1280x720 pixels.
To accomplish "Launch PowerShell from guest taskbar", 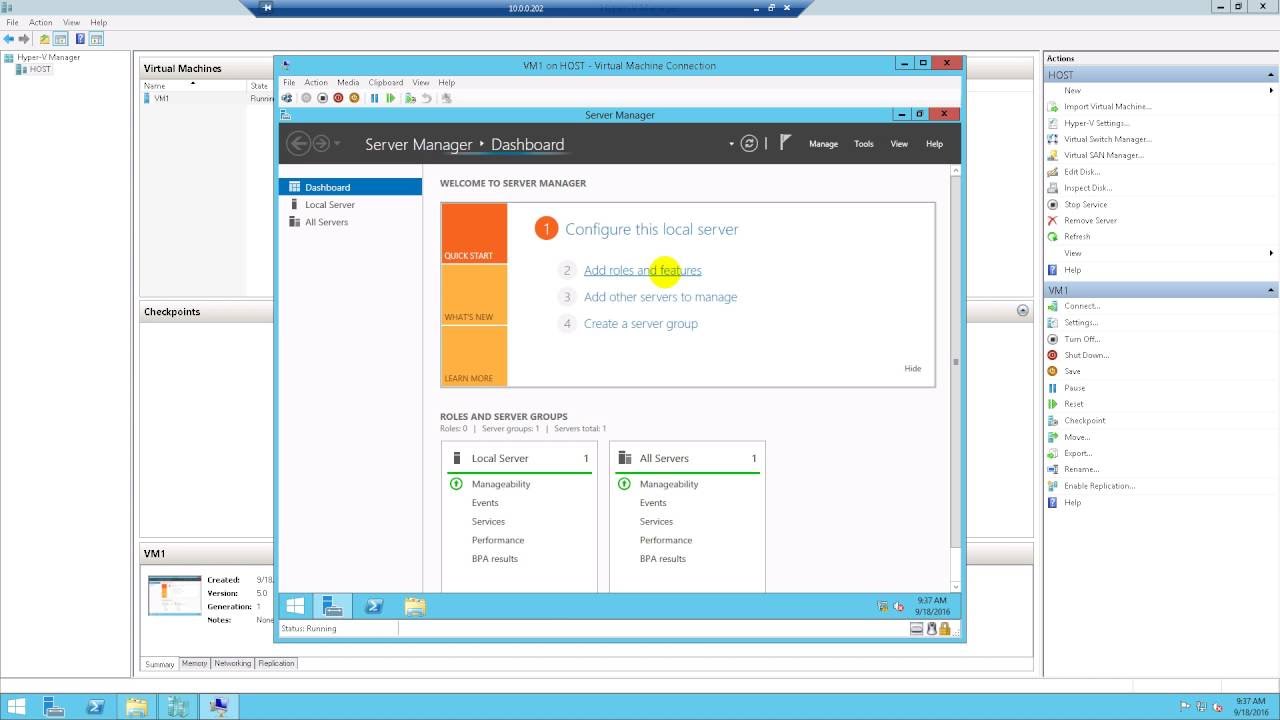I will click(374, 606).
